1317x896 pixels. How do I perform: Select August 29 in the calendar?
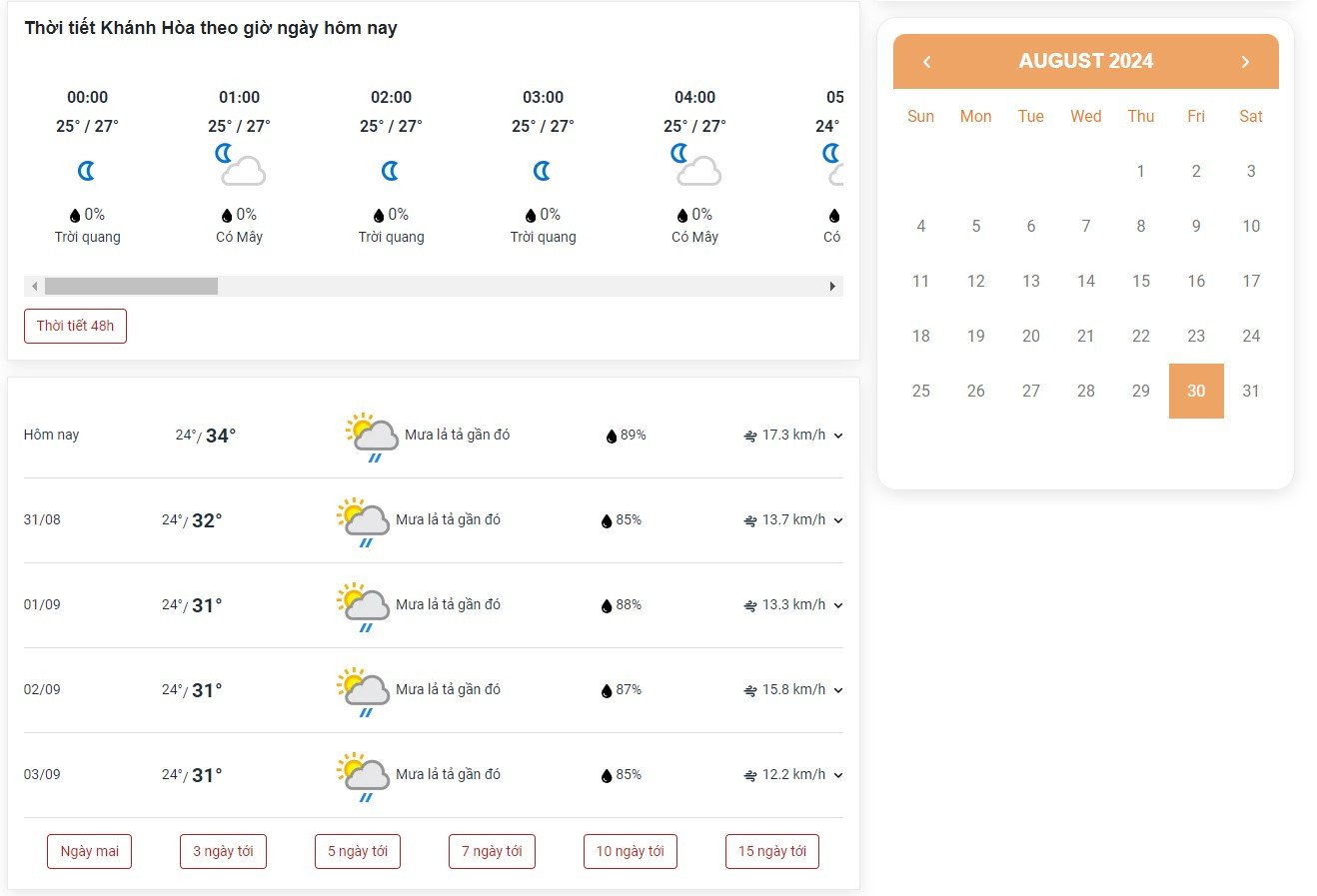1141,391
